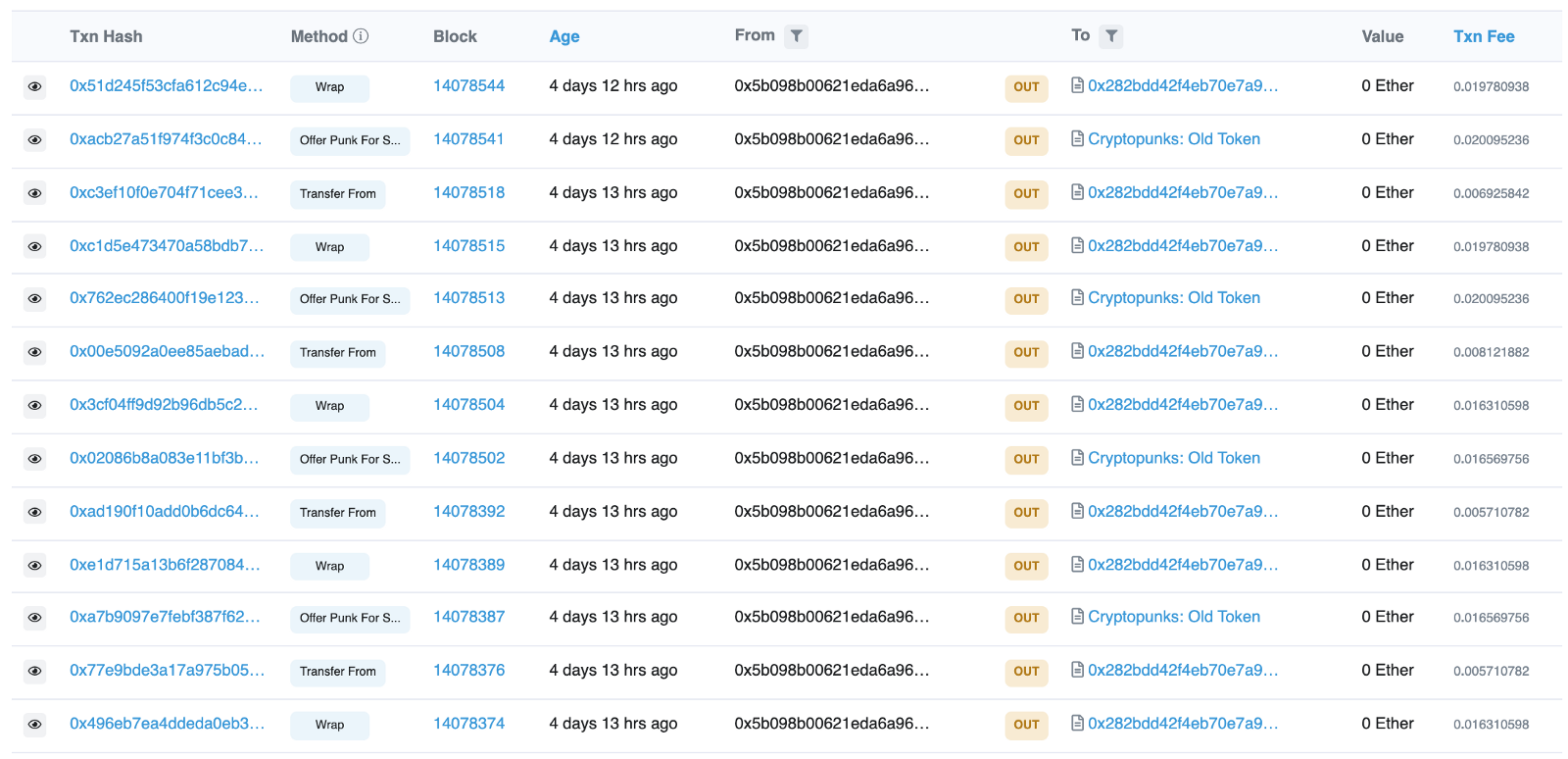Open block 14078518
The image size is (1568, 759).
pyautogui.click(x=468, y=192)
